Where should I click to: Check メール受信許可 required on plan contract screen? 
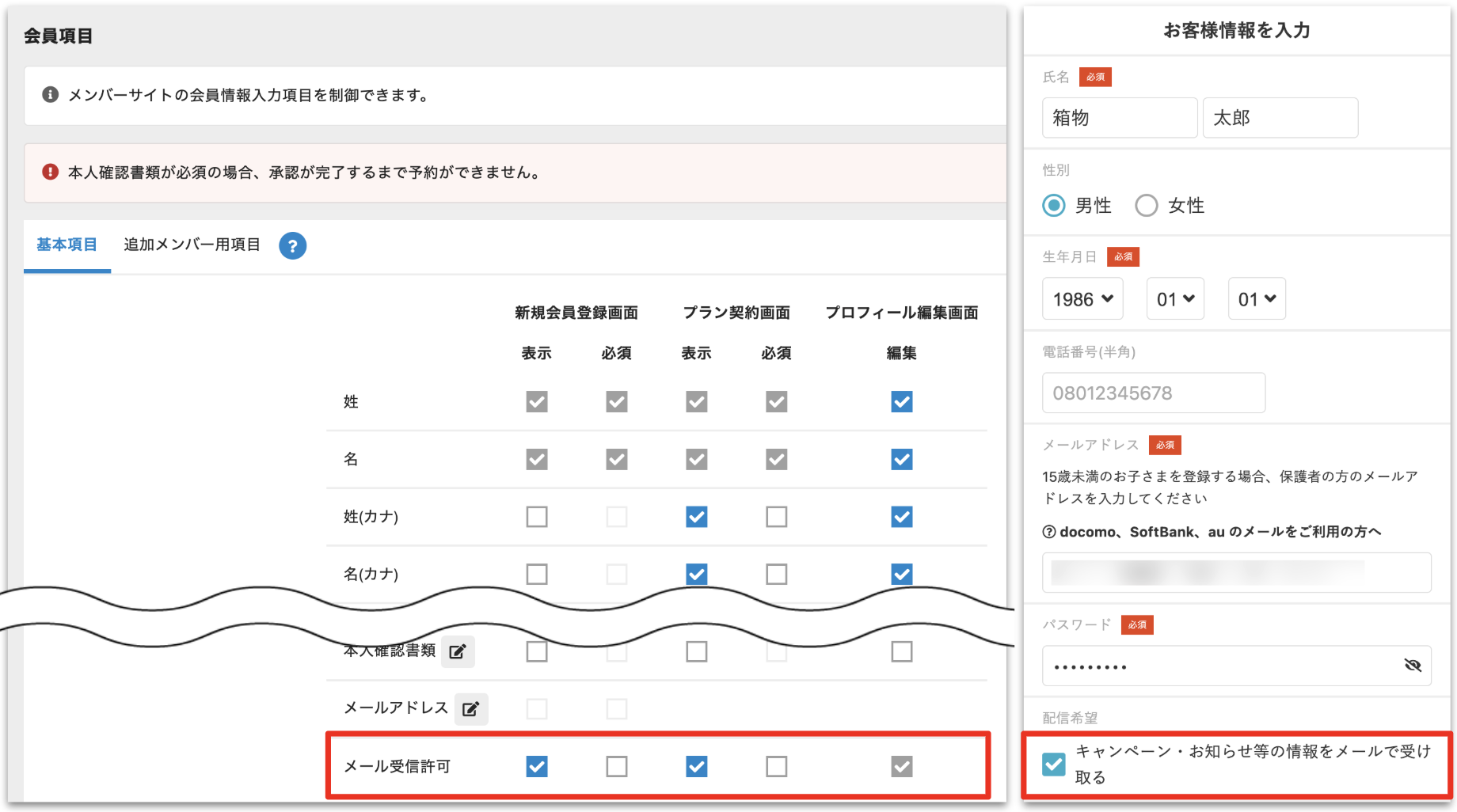(776, 766)
